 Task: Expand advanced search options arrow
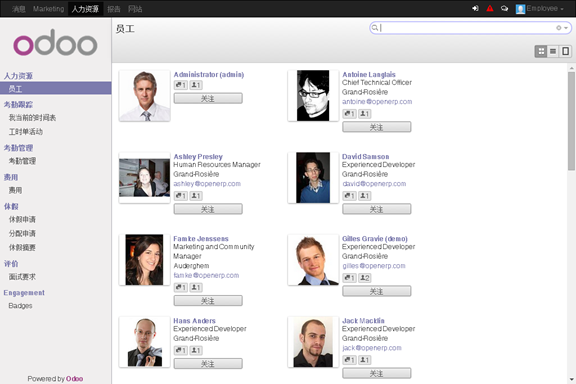tap(566, 28)
